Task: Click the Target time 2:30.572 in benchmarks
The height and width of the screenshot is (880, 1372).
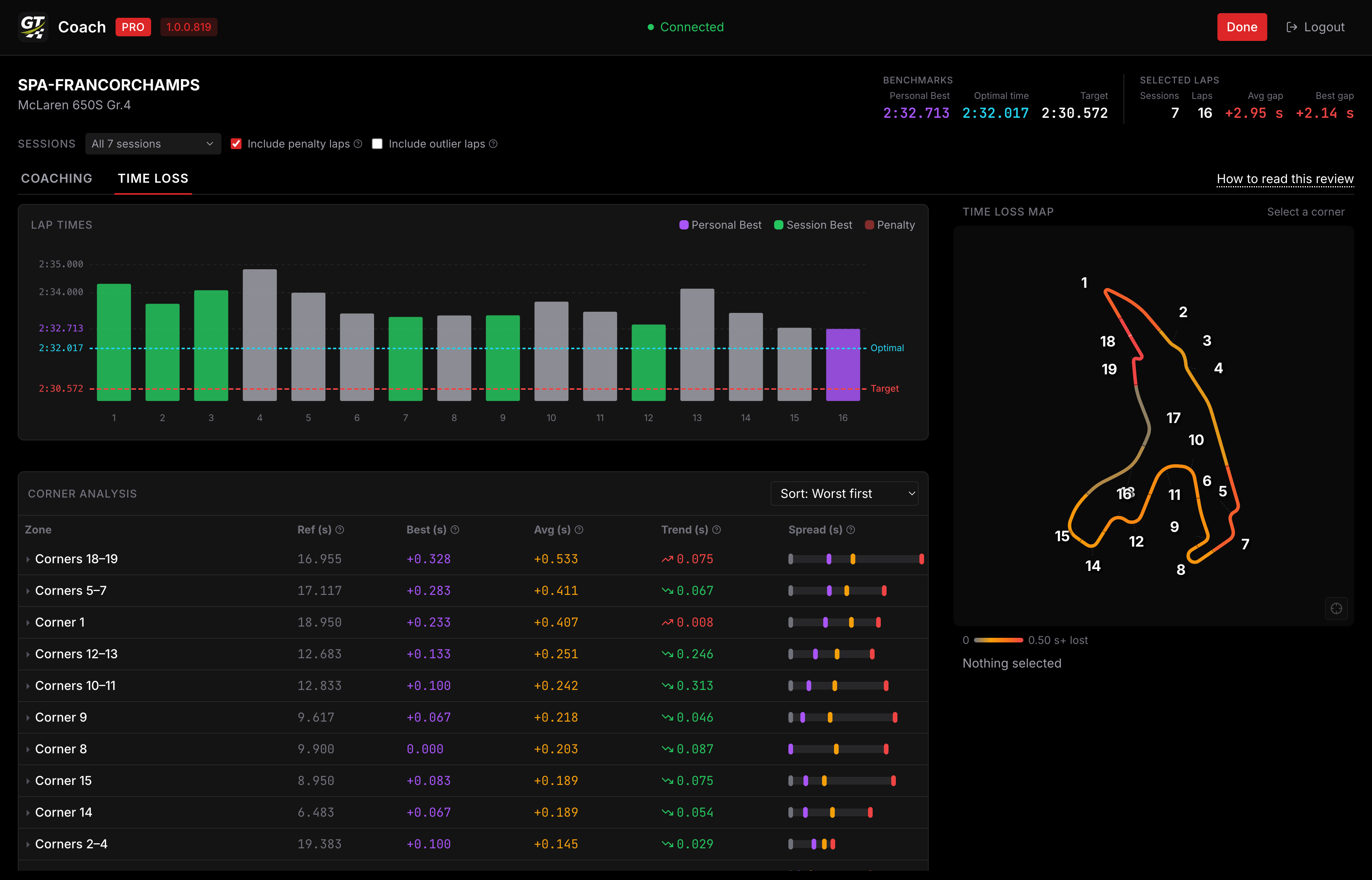Action: pos(1074,113)
